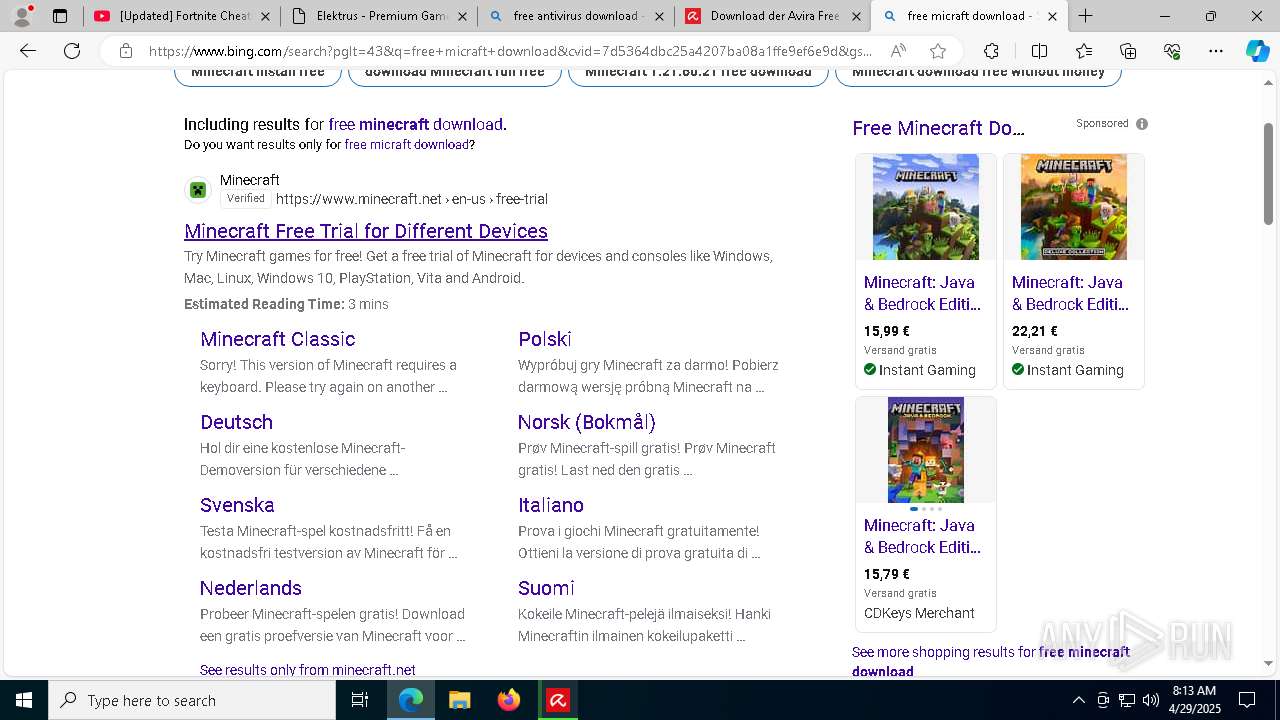Open the notification center icon
Screen dimensions: 1280x720
(1247, 700)
